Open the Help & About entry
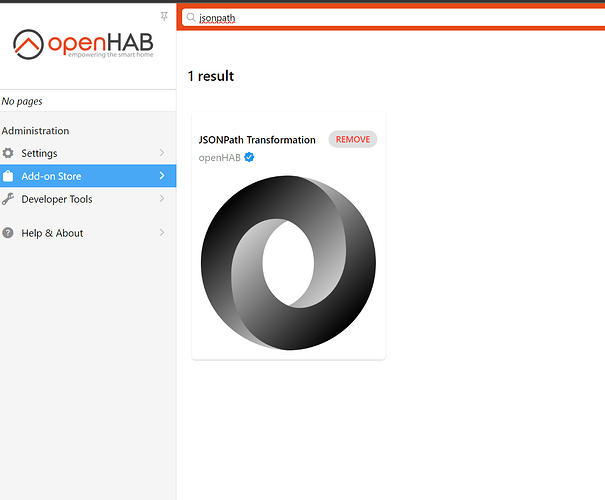 tap(88, 233)
